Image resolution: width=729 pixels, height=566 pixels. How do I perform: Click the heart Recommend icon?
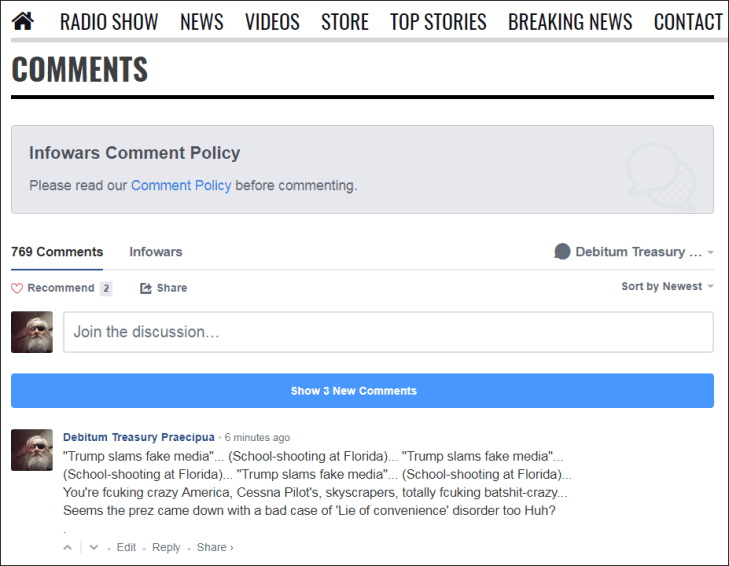(x=17, y=288)
